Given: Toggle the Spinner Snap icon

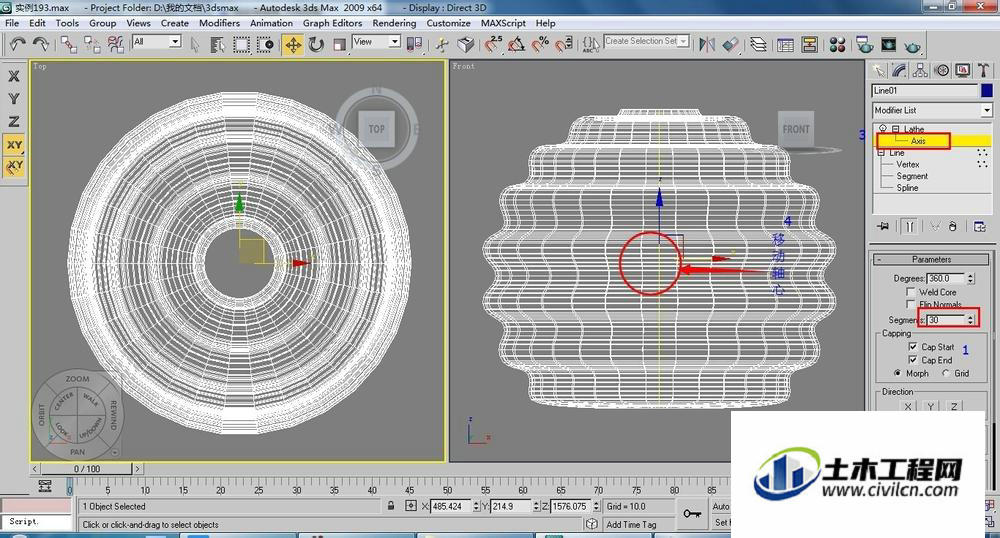Looking at the screenshot, I should 564,44.
